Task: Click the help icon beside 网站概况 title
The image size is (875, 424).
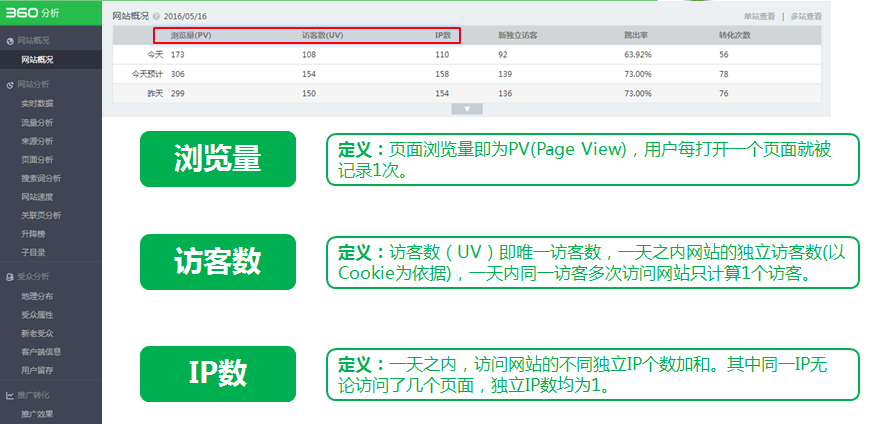Action: [156, 16]
